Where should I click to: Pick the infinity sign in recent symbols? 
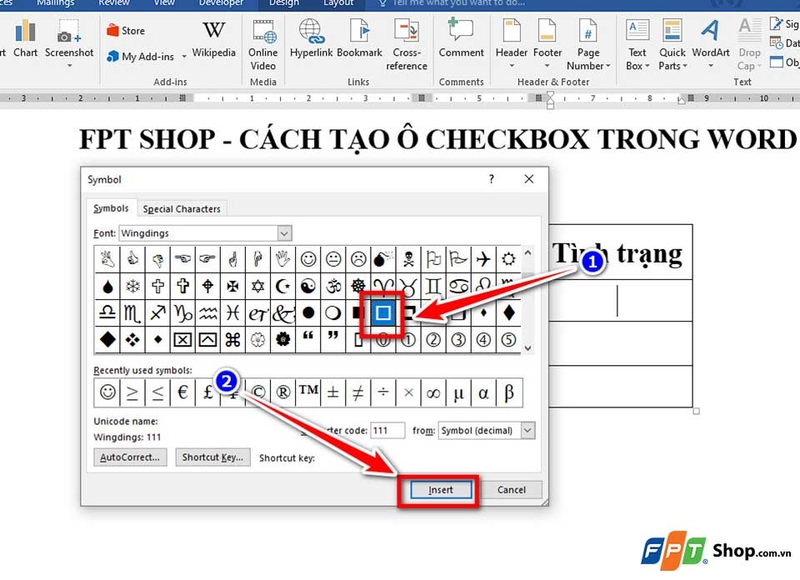(x=433, y=392)
